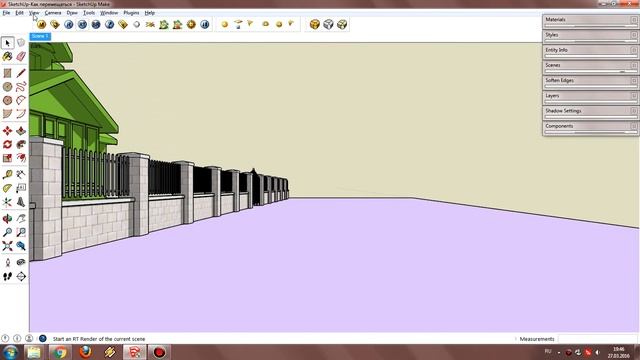Collapse the Styles panel toggle
Viewport: 640px width, 360px height.
pyautogui.click(x=634, y=35)
